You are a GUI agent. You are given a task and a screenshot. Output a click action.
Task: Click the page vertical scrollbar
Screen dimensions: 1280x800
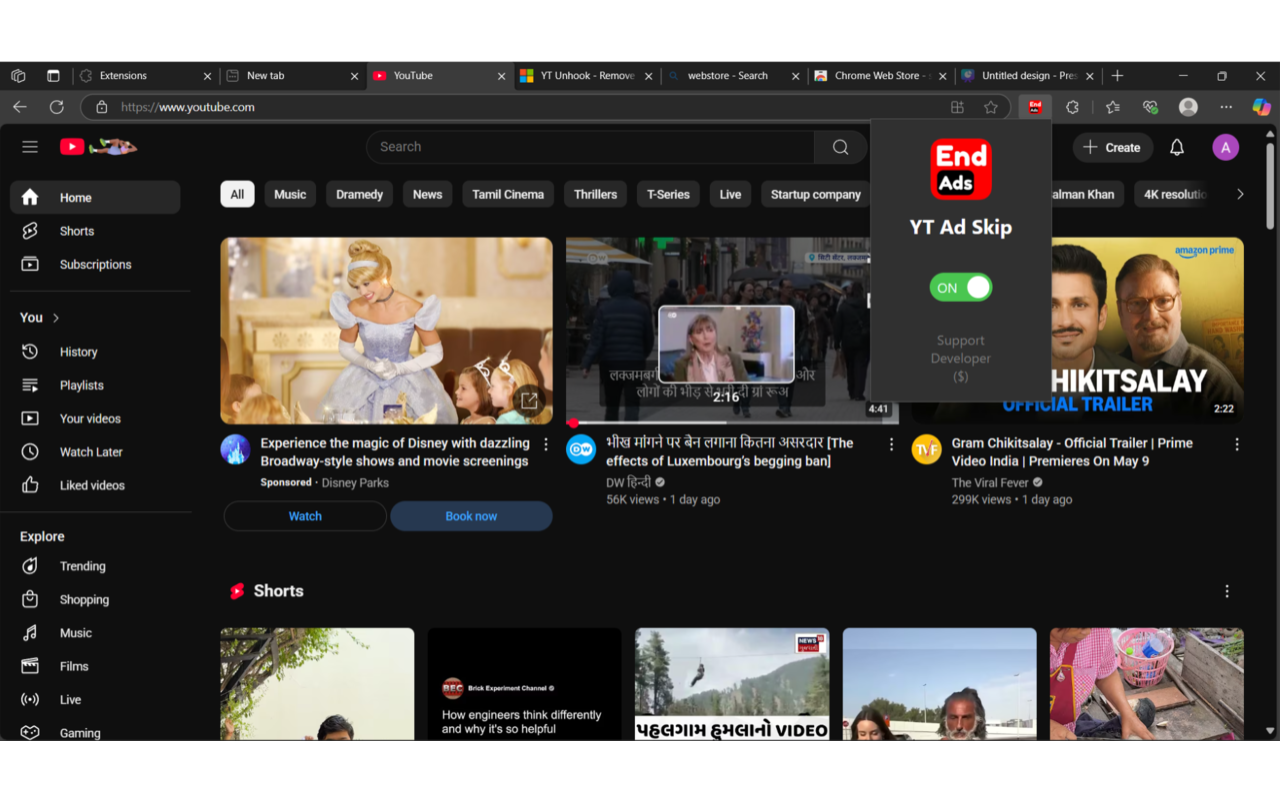[1270, 185]
